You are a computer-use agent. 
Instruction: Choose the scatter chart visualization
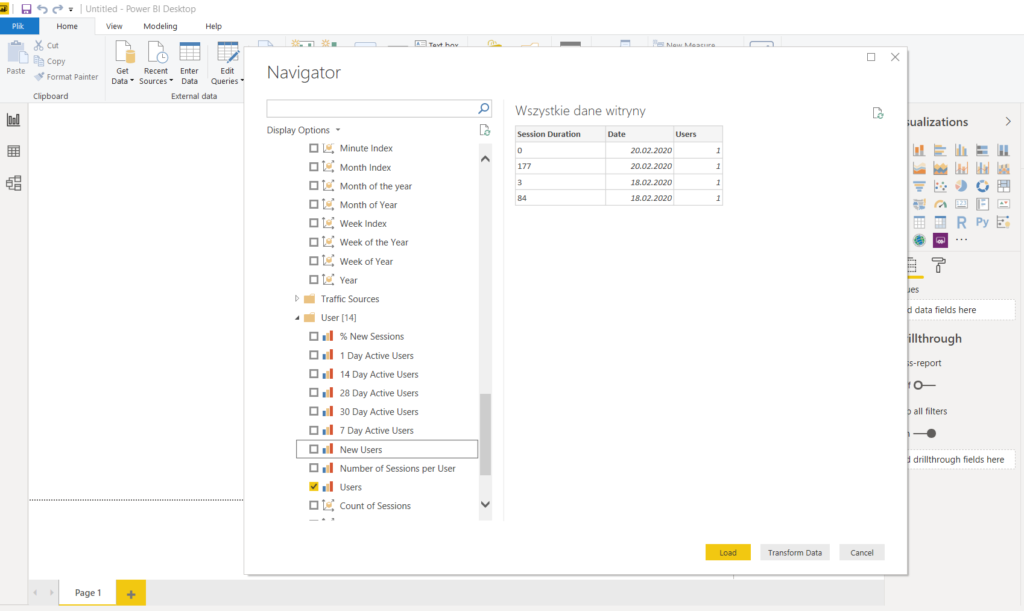click(x=940, y=186)
